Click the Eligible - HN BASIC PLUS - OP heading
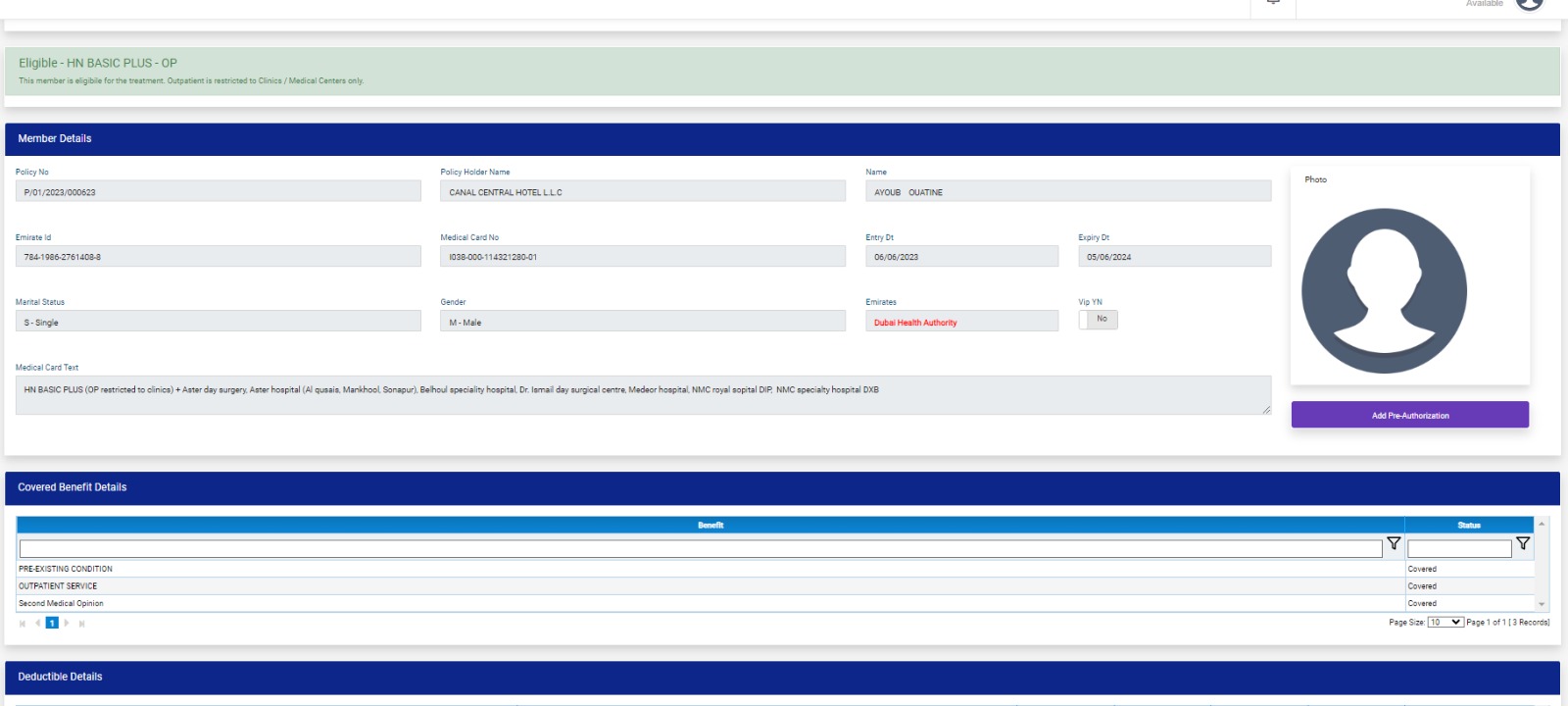 (98, 63)
